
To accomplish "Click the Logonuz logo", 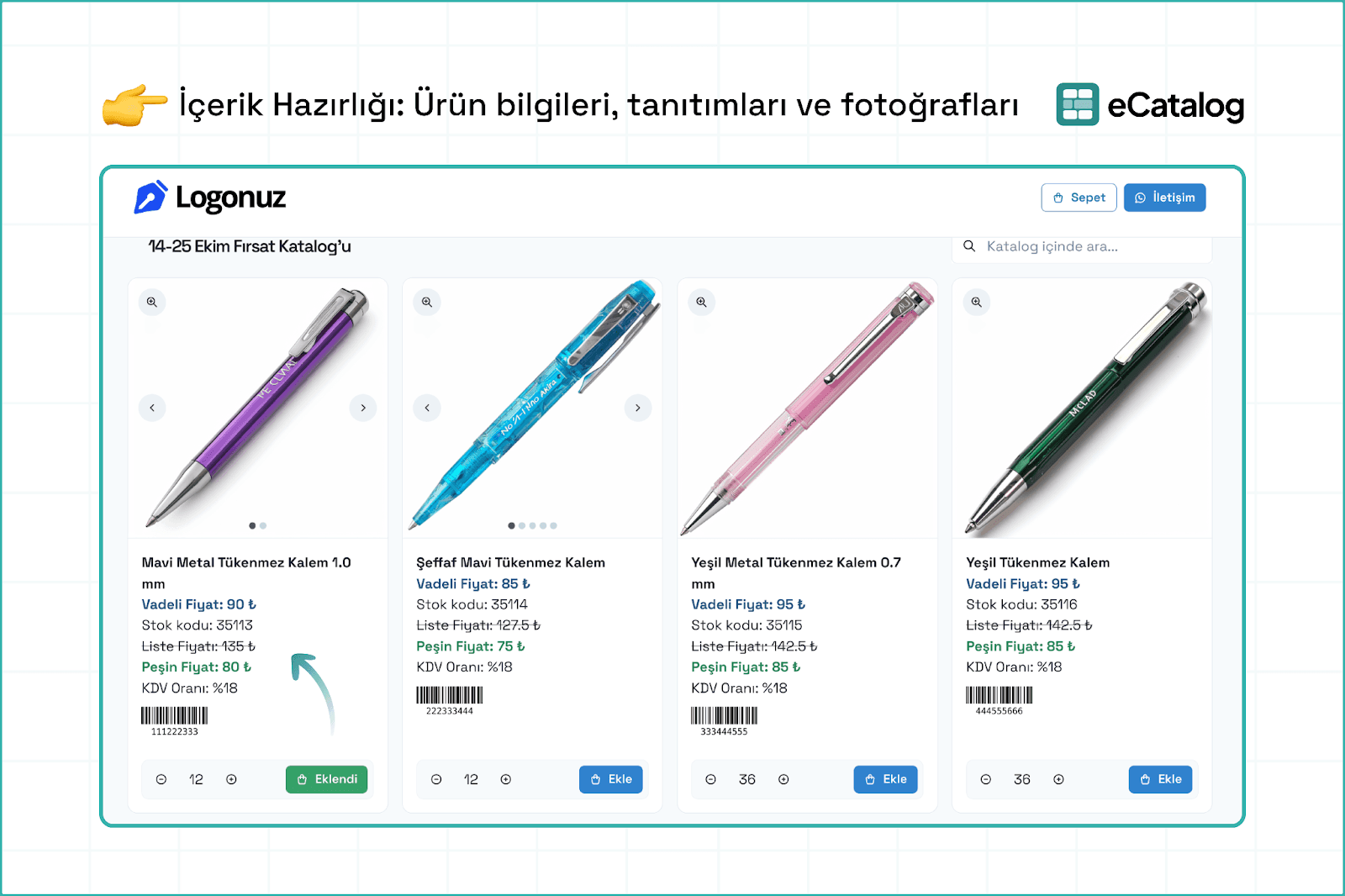I will click(210, 198).
